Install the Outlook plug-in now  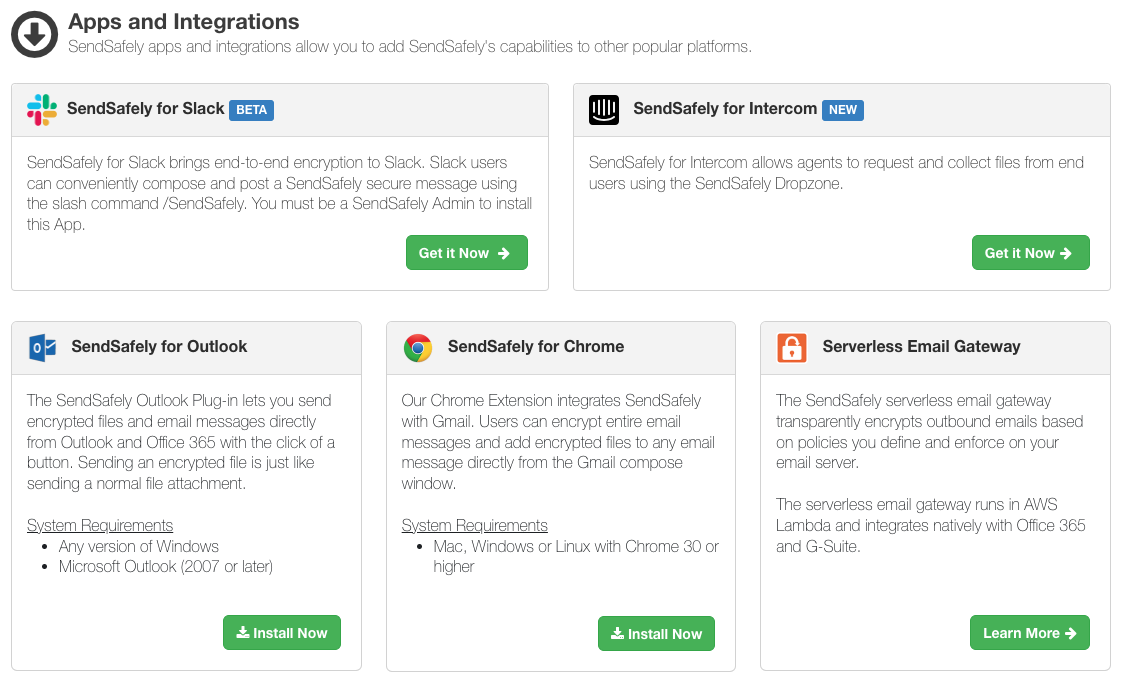282,633
